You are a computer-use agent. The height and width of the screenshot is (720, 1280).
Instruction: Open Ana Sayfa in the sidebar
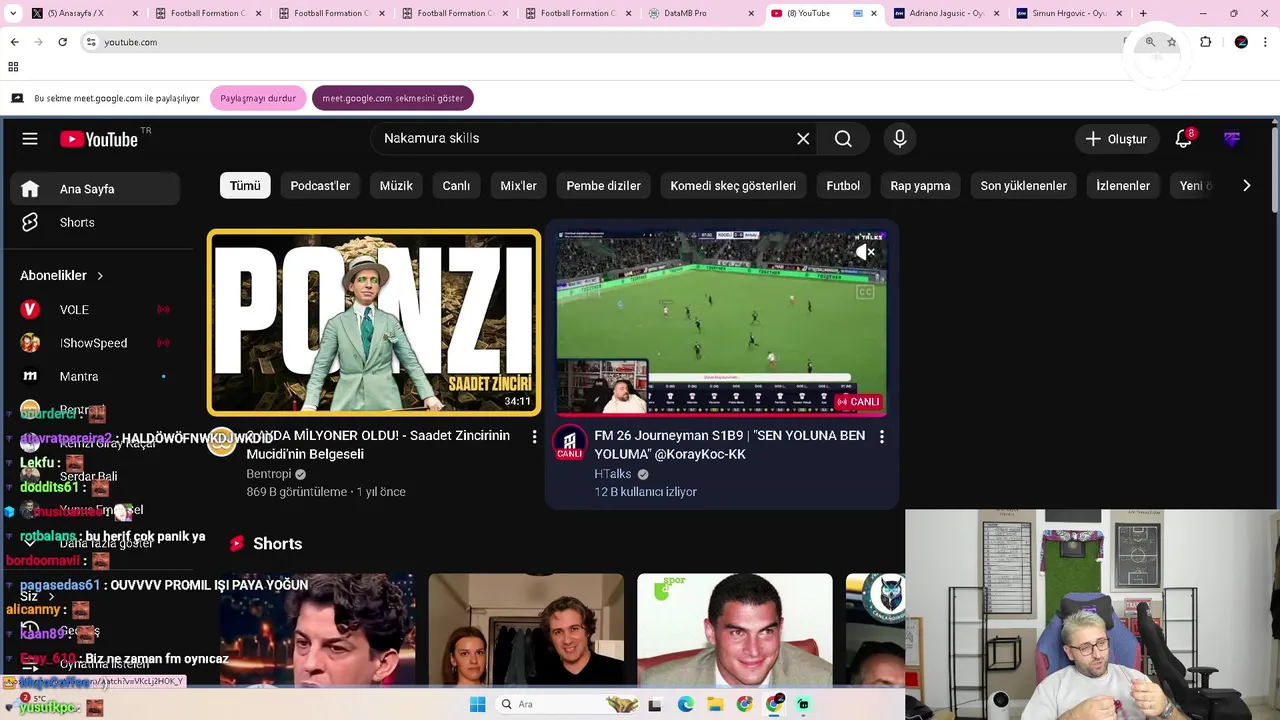[96, 189]
